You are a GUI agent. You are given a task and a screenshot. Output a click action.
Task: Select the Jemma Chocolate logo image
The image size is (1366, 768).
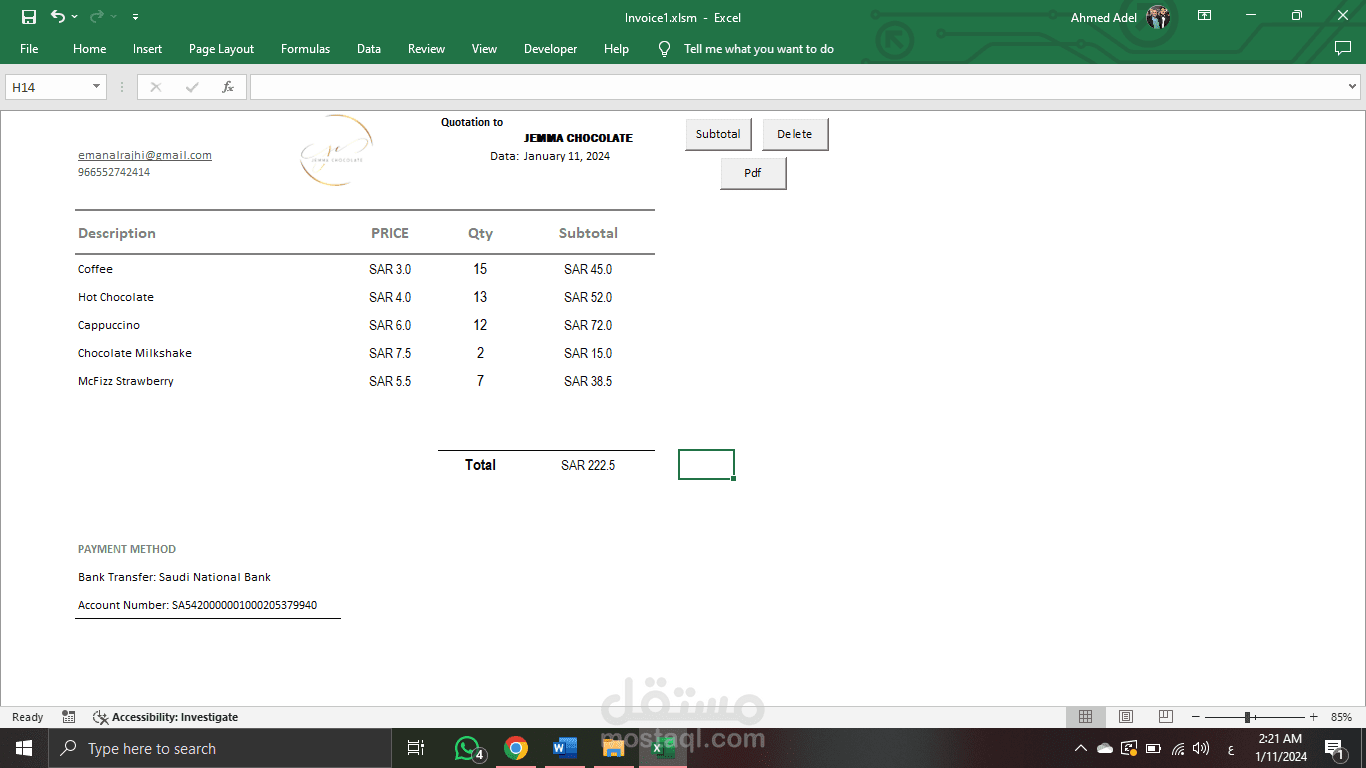(x=337, y=152)
